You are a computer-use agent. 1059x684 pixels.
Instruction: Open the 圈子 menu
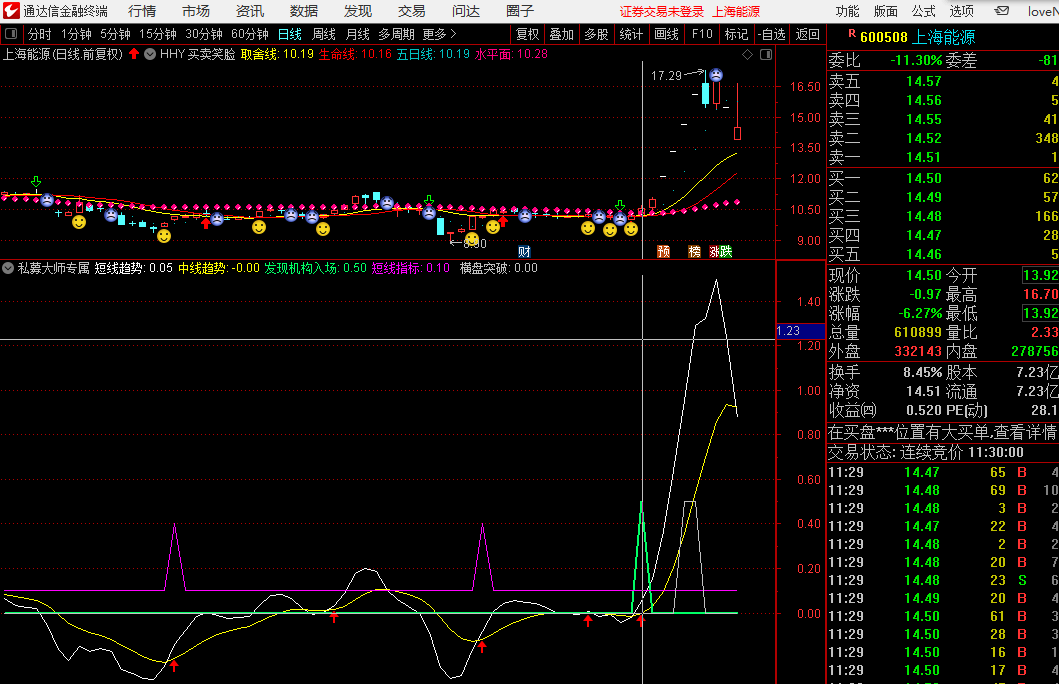pyautogui.click(x=520, y=11)
